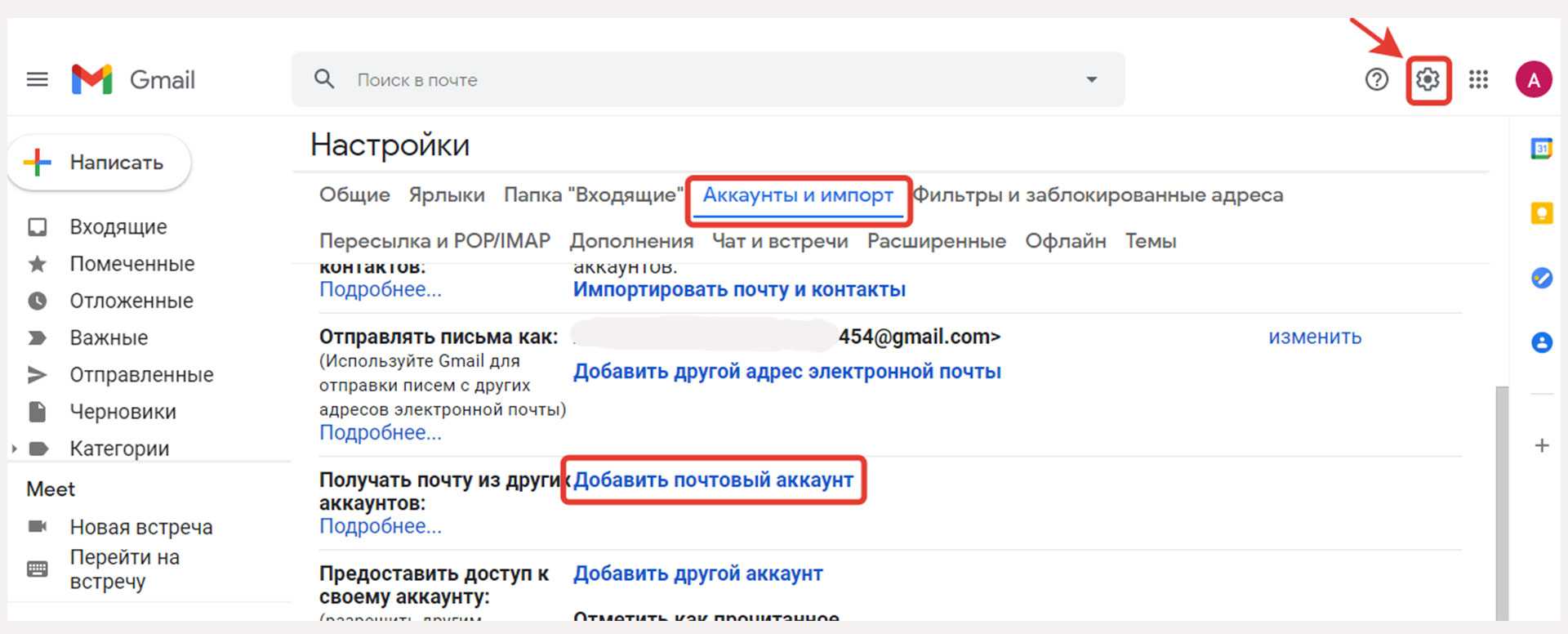Screen dimensions: 1568x634
Task: Switch to the Чат и встречи tab
Action: click(780, 241)
